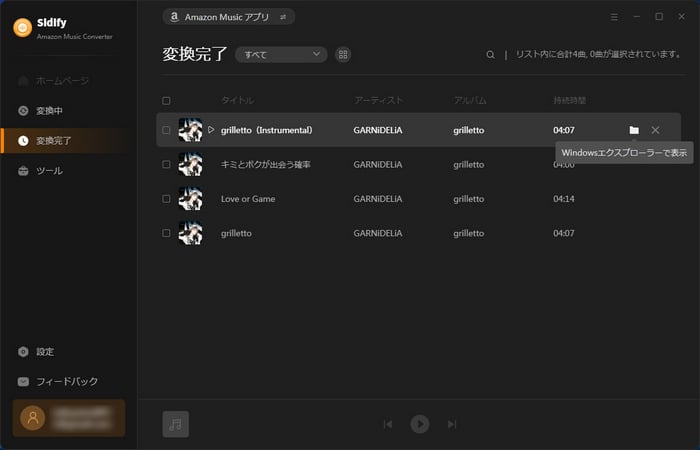Click the Sidify logo icon
Image resolution: width=700 pixels, height=450 pixels.
click(23, 28)
